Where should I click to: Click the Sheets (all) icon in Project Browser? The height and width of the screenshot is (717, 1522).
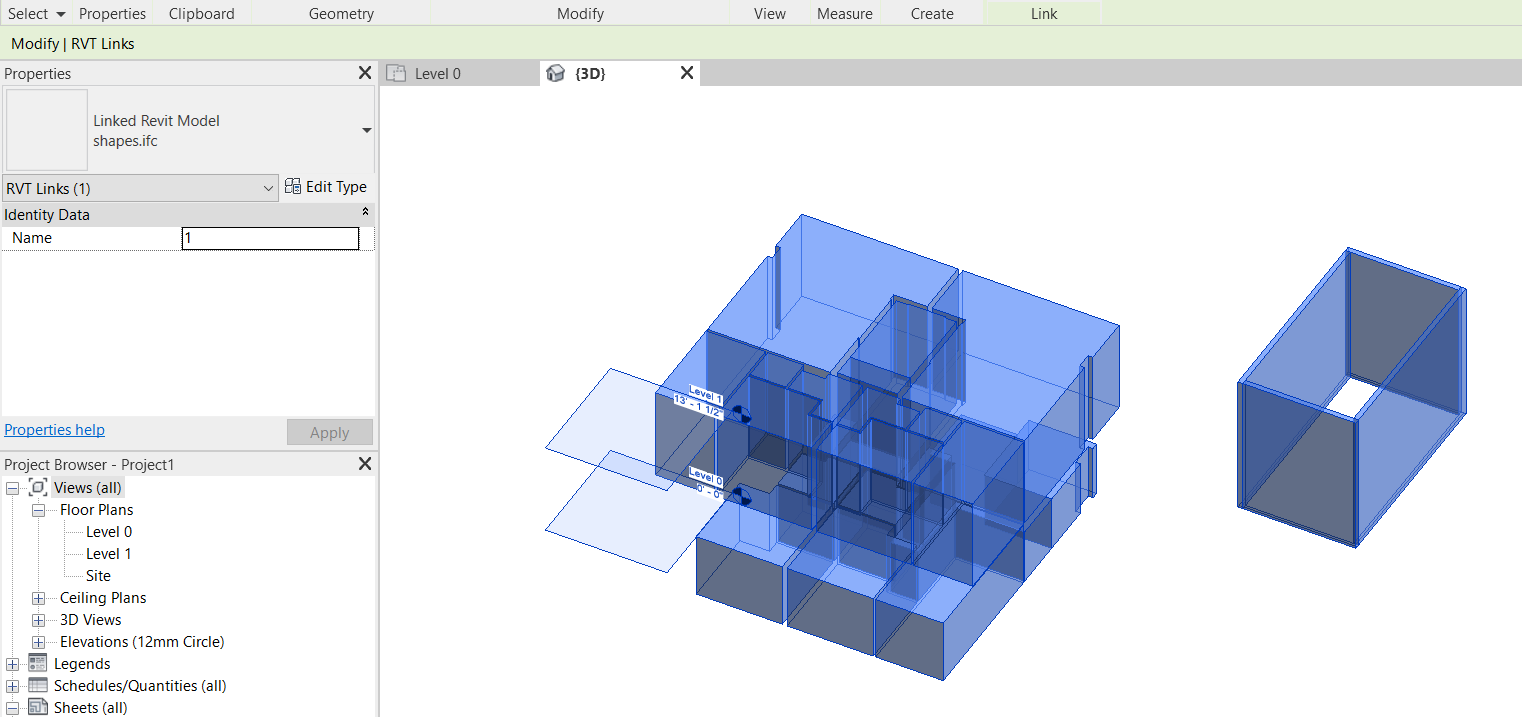click(x=37, y=707)
